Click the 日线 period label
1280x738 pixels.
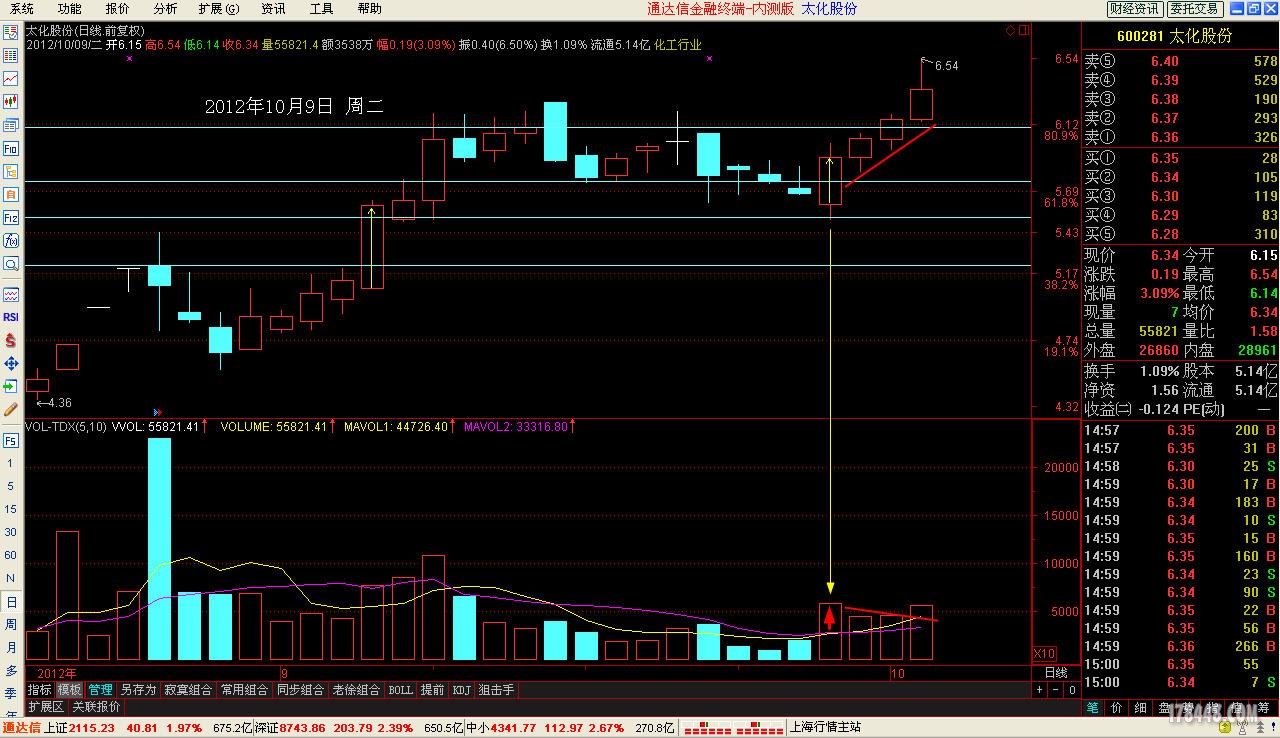tap(1056, 673)
